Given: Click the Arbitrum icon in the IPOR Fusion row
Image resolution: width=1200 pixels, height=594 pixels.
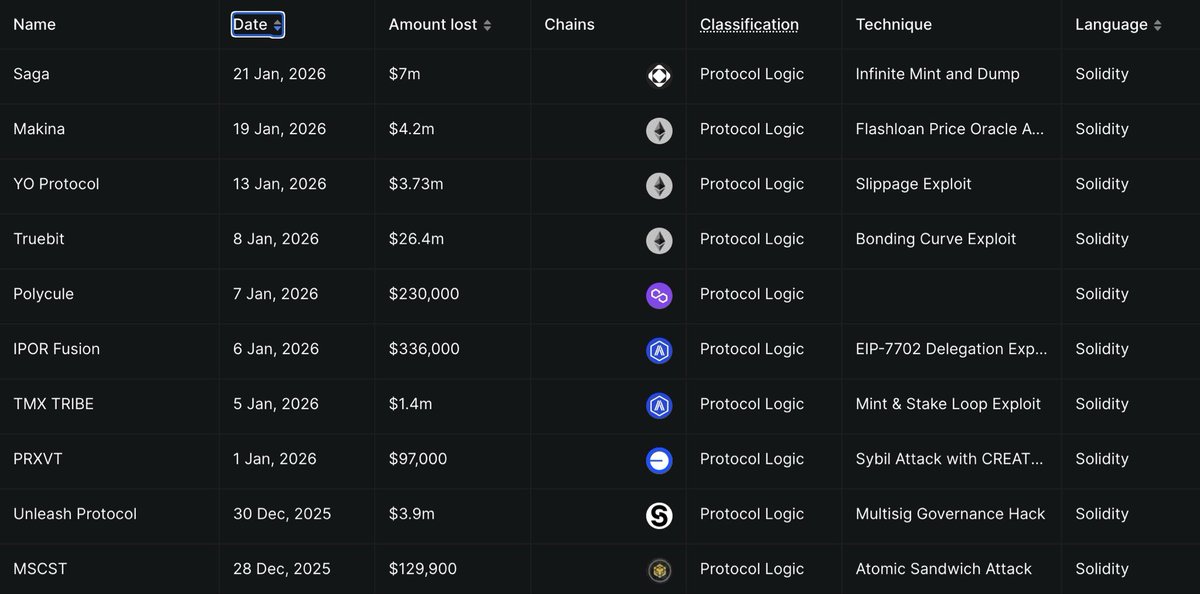Looking at the screenshot, I should click(x=659, y=350).
